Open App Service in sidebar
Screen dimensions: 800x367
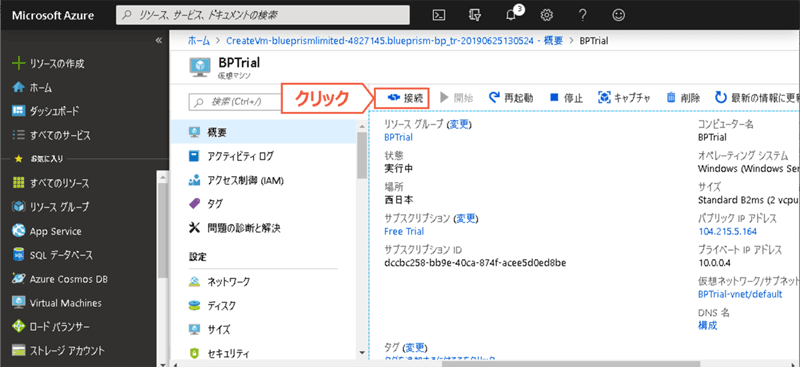coord(46,231)
